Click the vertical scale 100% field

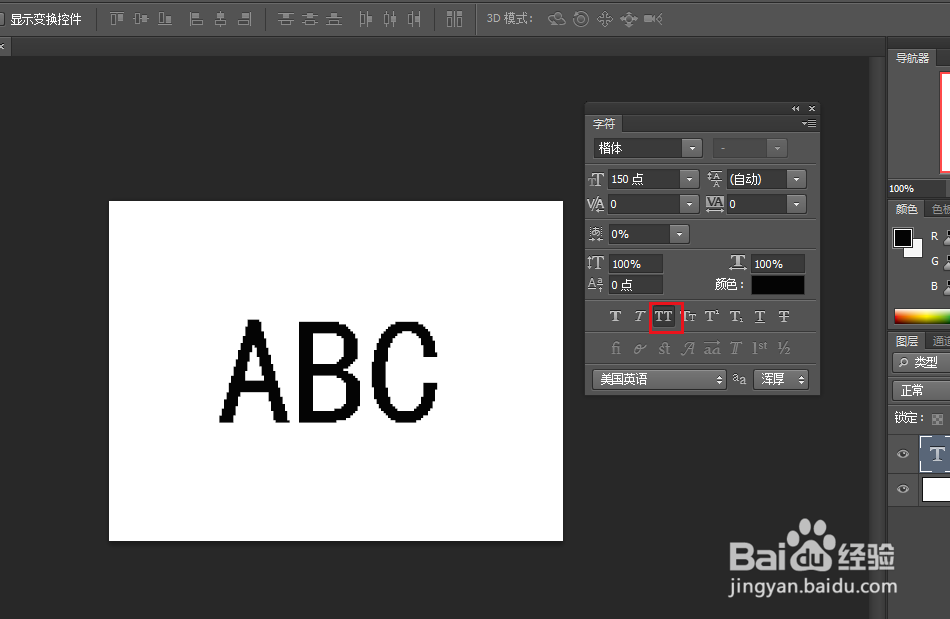[636, 264]
